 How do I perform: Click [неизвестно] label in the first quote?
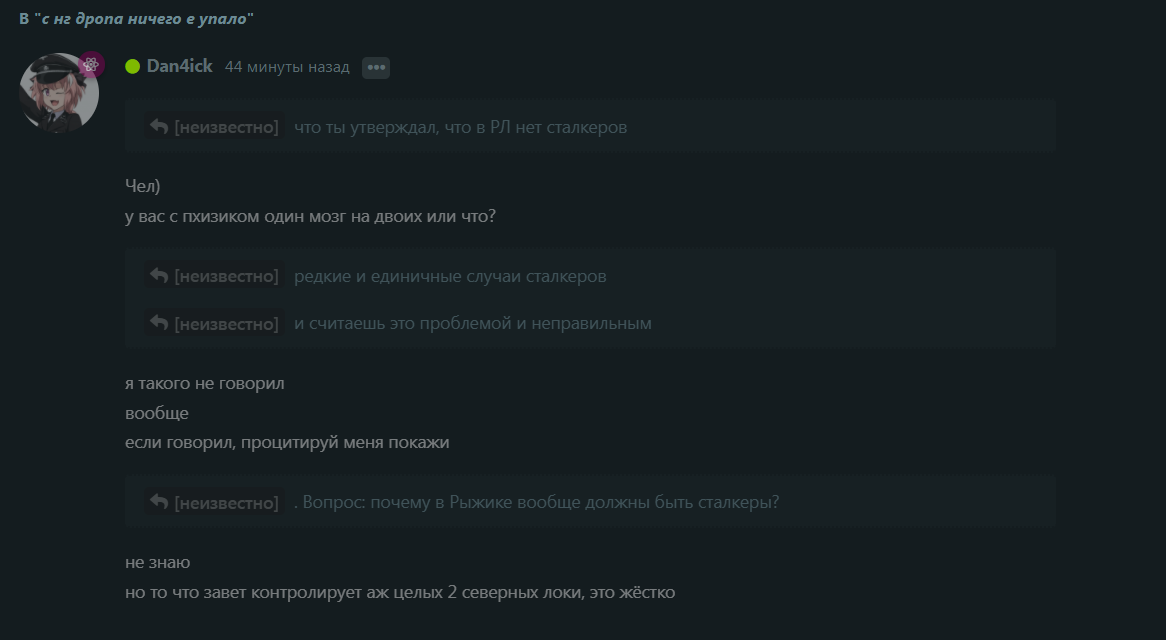click(226, 127)
